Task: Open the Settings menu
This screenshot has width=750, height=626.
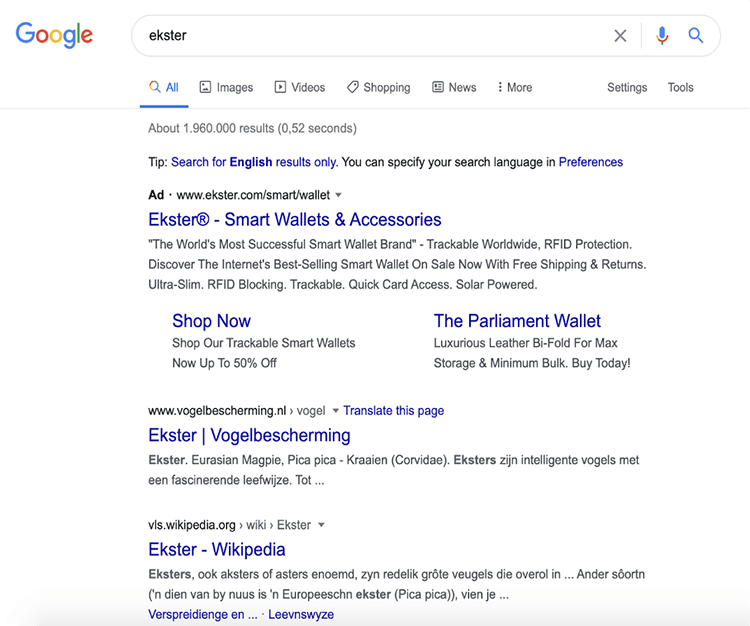Action: [627, 88]
